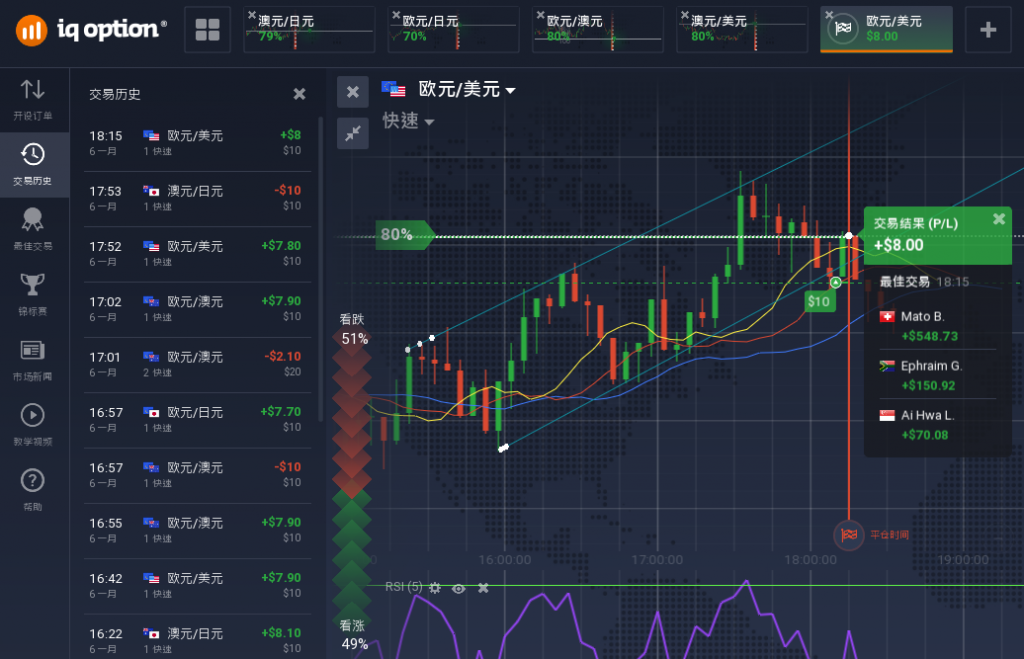Open the 最佳交易 ribbon icon
The width and height of the screenshot is (1024, 659).
(x=33, y=228)
